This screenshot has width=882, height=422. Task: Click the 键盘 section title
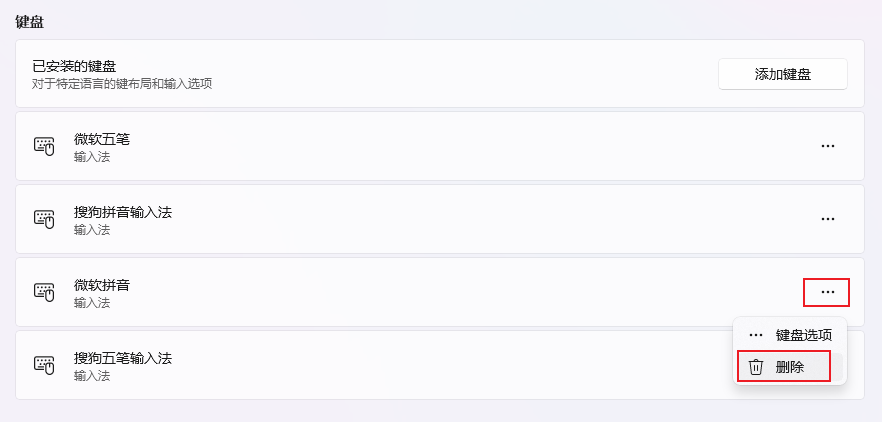[x=30, y=21]
